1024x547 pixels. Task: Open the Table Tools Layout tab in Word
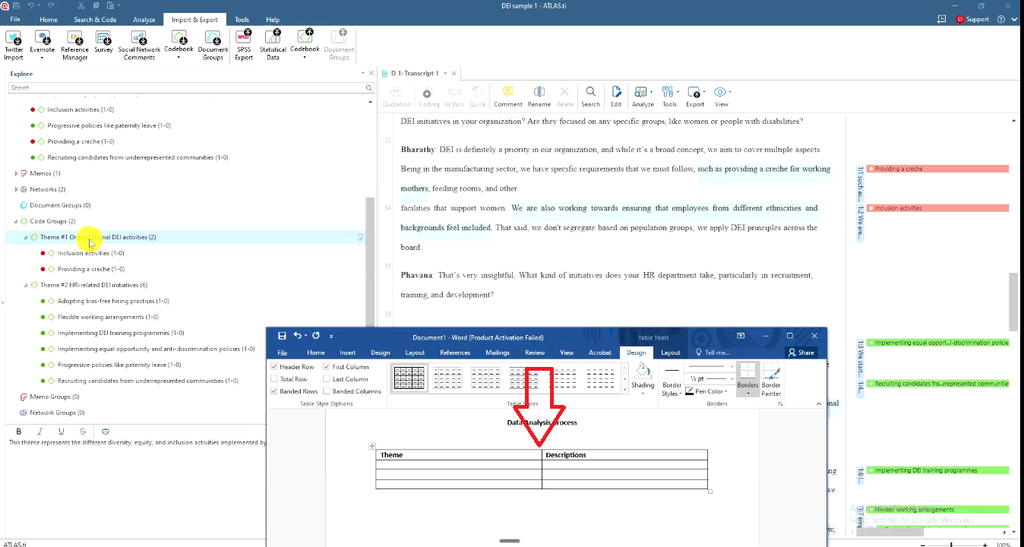(671, 352)
